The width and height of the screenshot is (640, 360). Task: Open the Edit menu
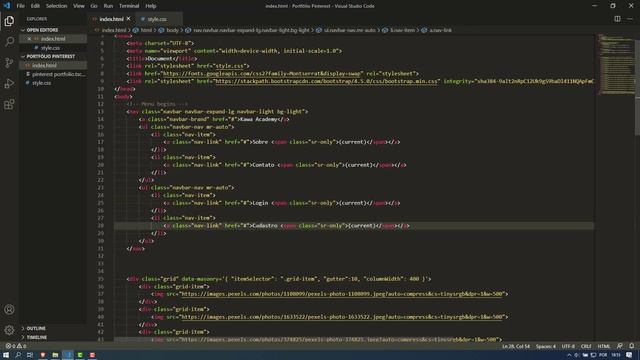35,6
